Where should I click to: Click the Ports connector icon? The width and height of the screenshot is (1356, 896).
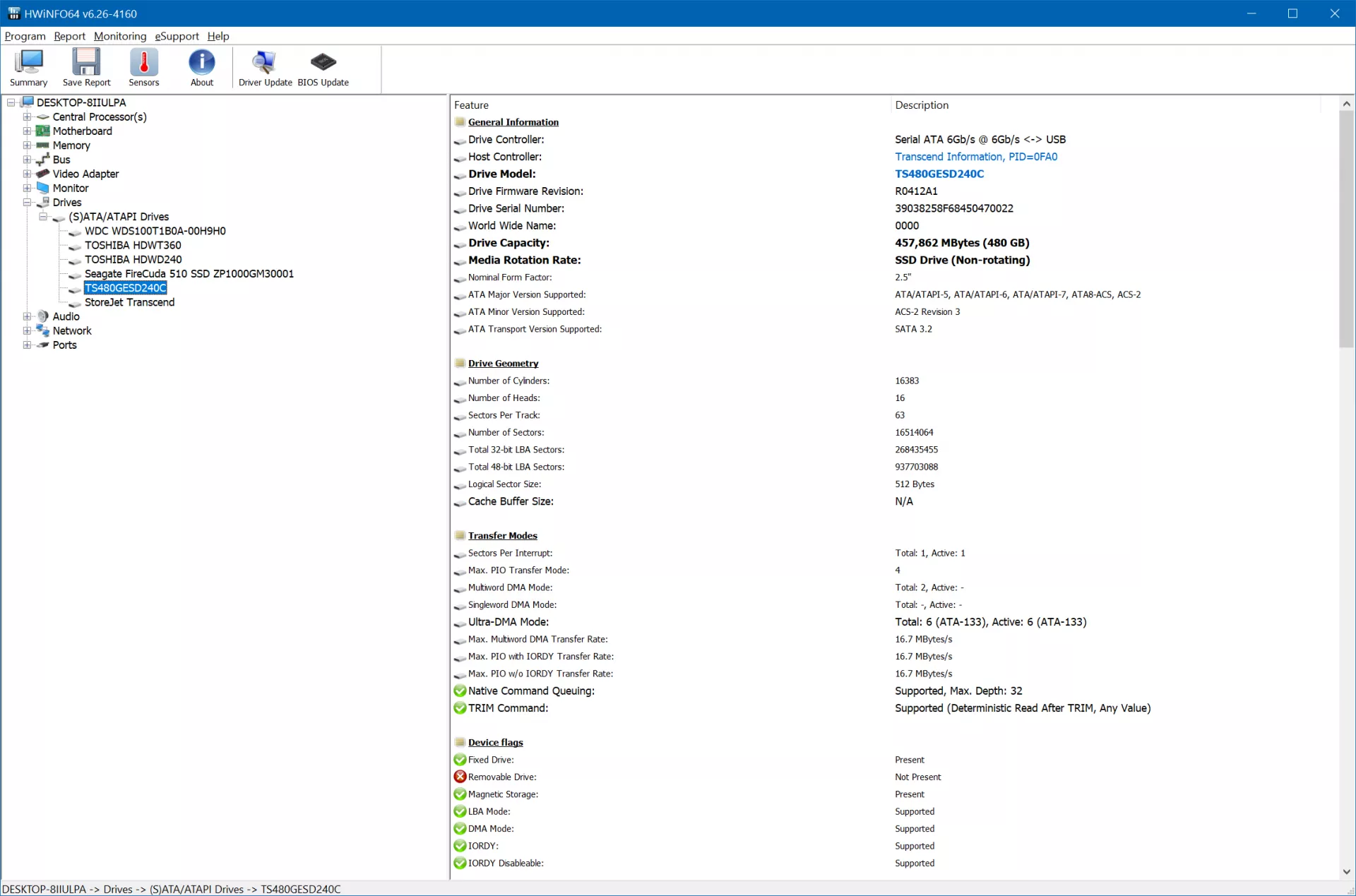pyautogui.click(x=43, y=345)
